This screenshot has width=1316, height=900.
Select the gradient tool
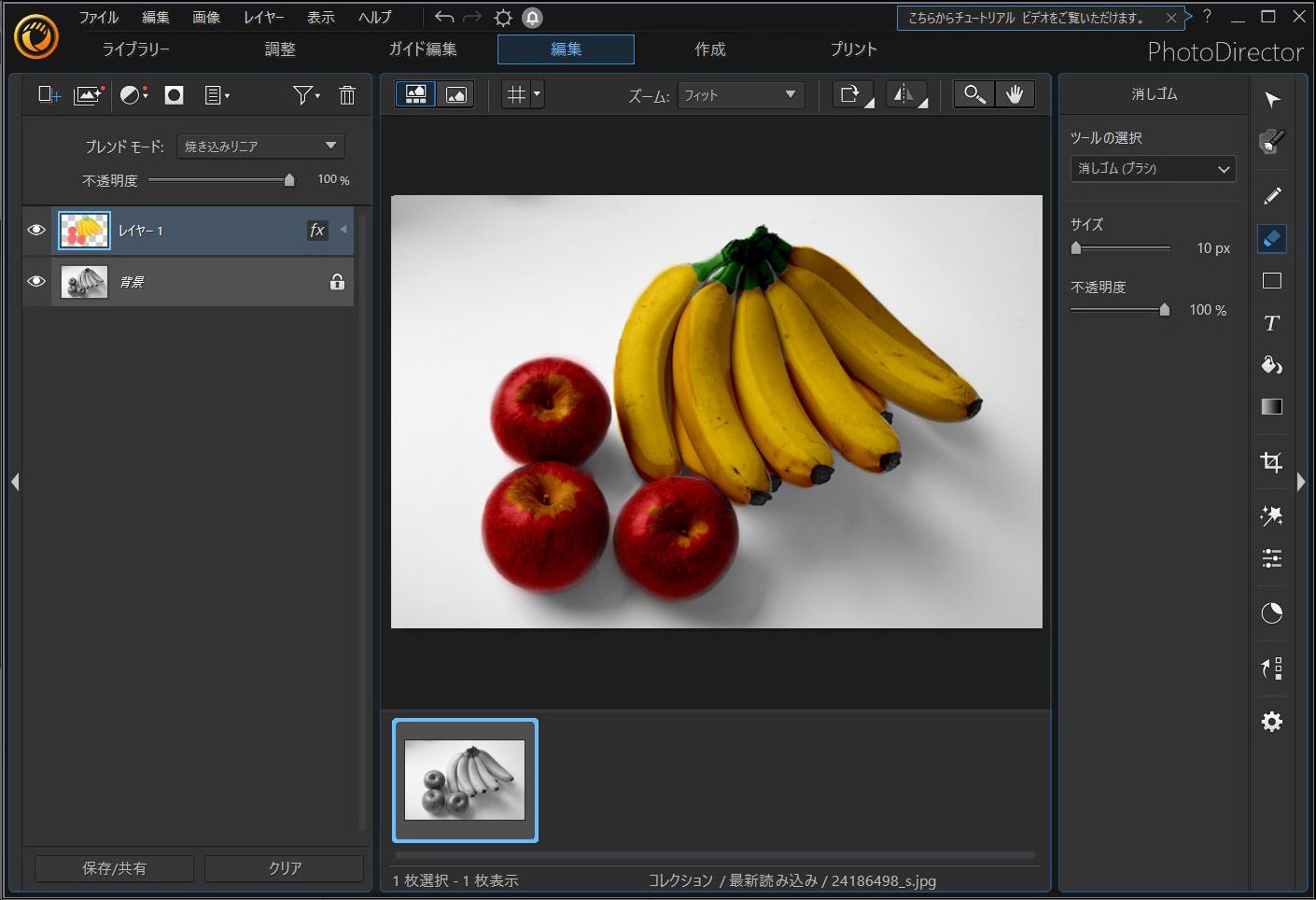[1272, 407]
